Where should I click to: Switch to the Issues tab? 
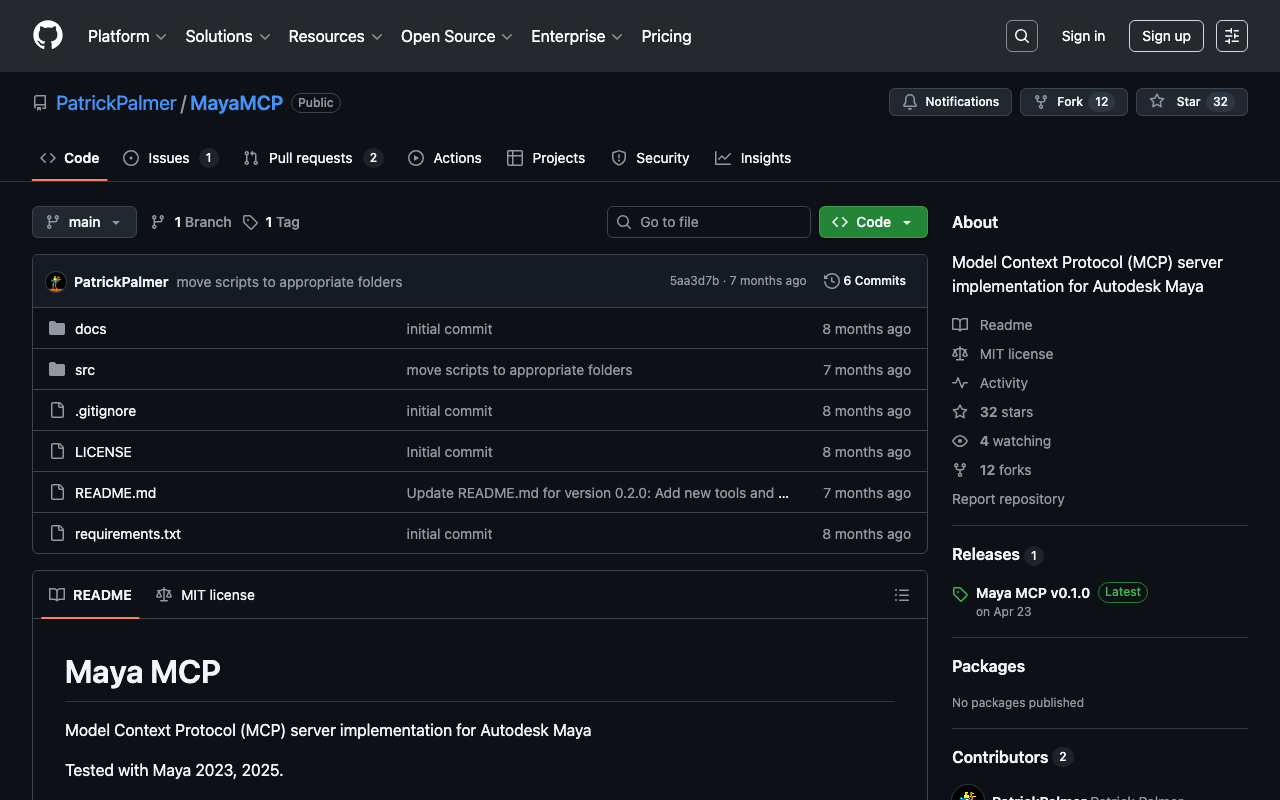tap(169, 158)
